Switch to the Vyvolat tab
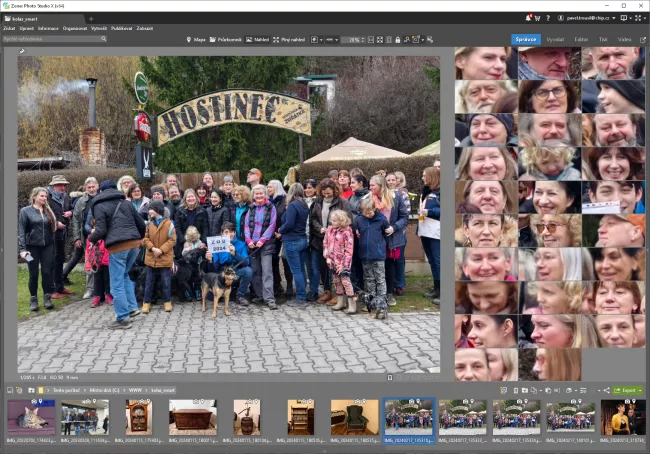The image size is (650, 454). pyautogui.click(x=555, y=39)
